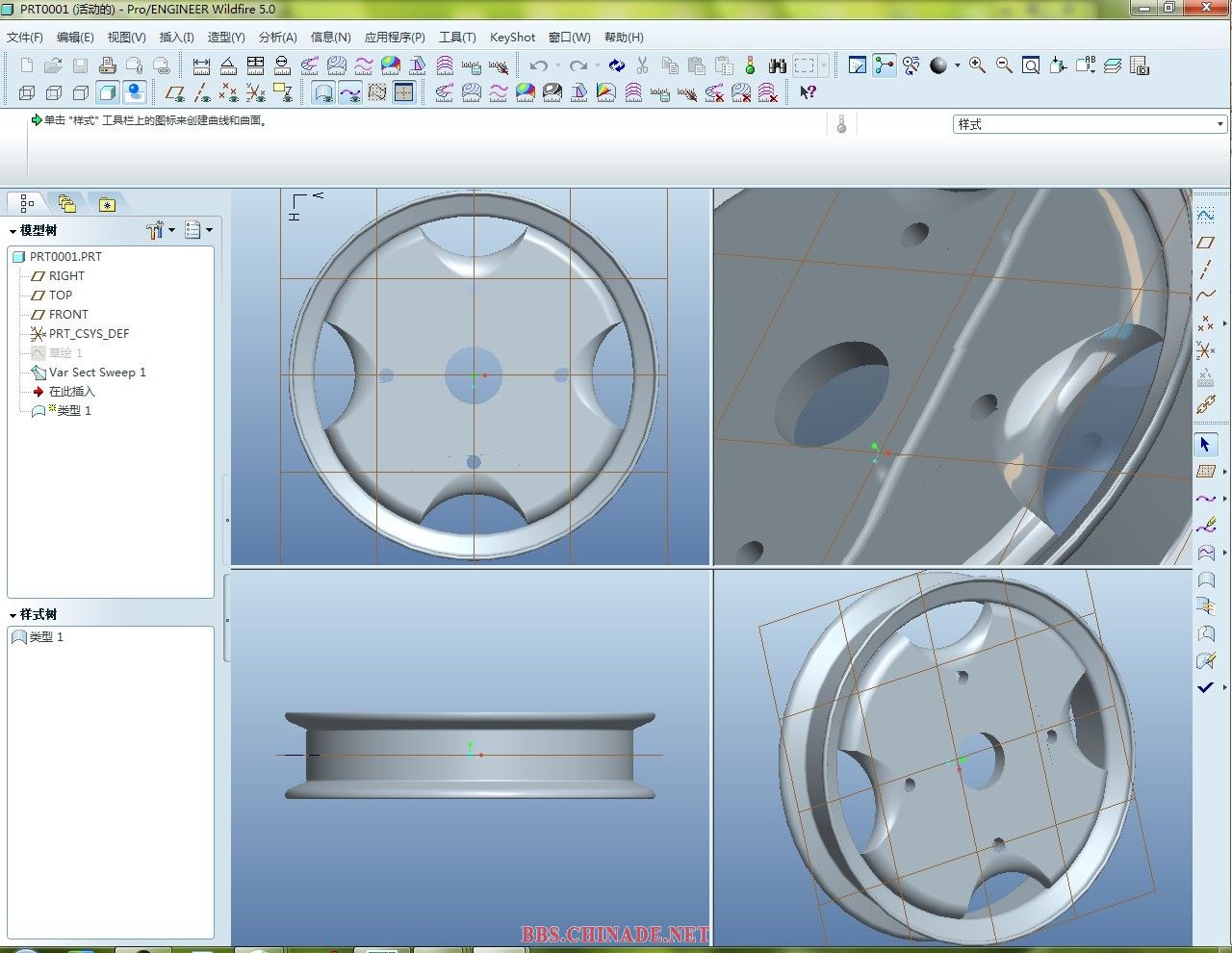Viewport: 1232px width, 953px height.
Task: Open the 造型(Y) menu
Action: 226,38
